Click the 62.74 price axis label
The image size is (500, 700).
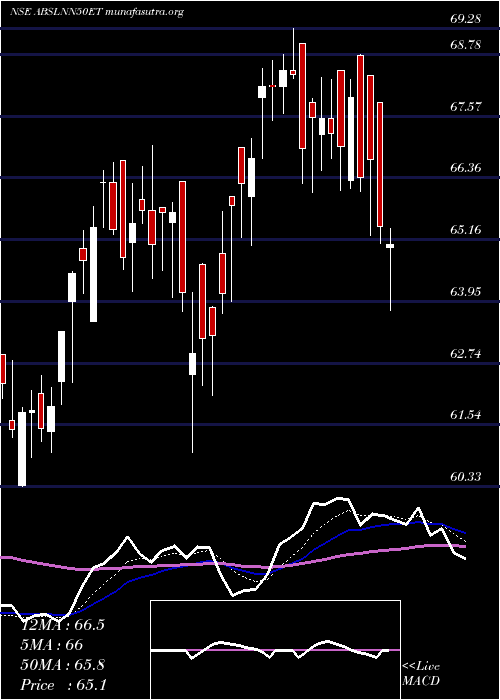click(x=466, y=354)
